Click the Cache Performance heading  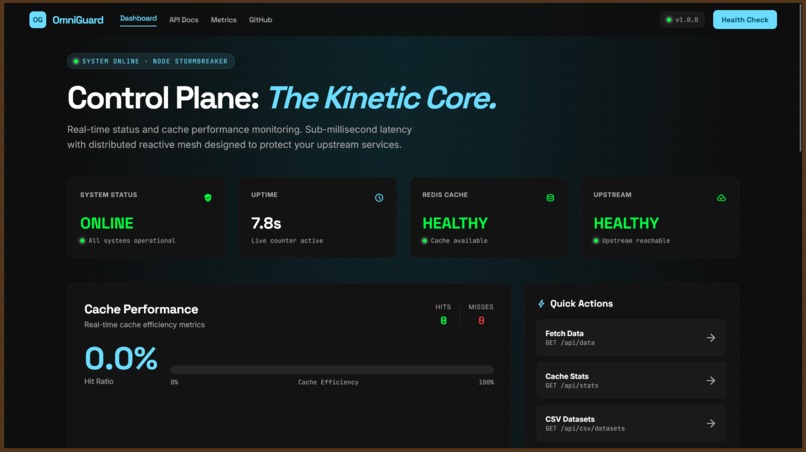point(141,309)
